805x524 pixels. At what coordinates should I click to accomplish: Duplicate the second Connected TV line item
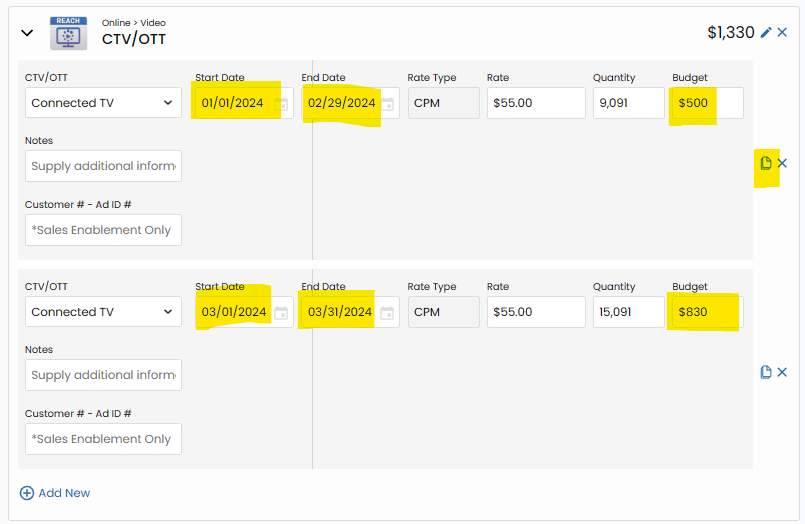point(766,372)
